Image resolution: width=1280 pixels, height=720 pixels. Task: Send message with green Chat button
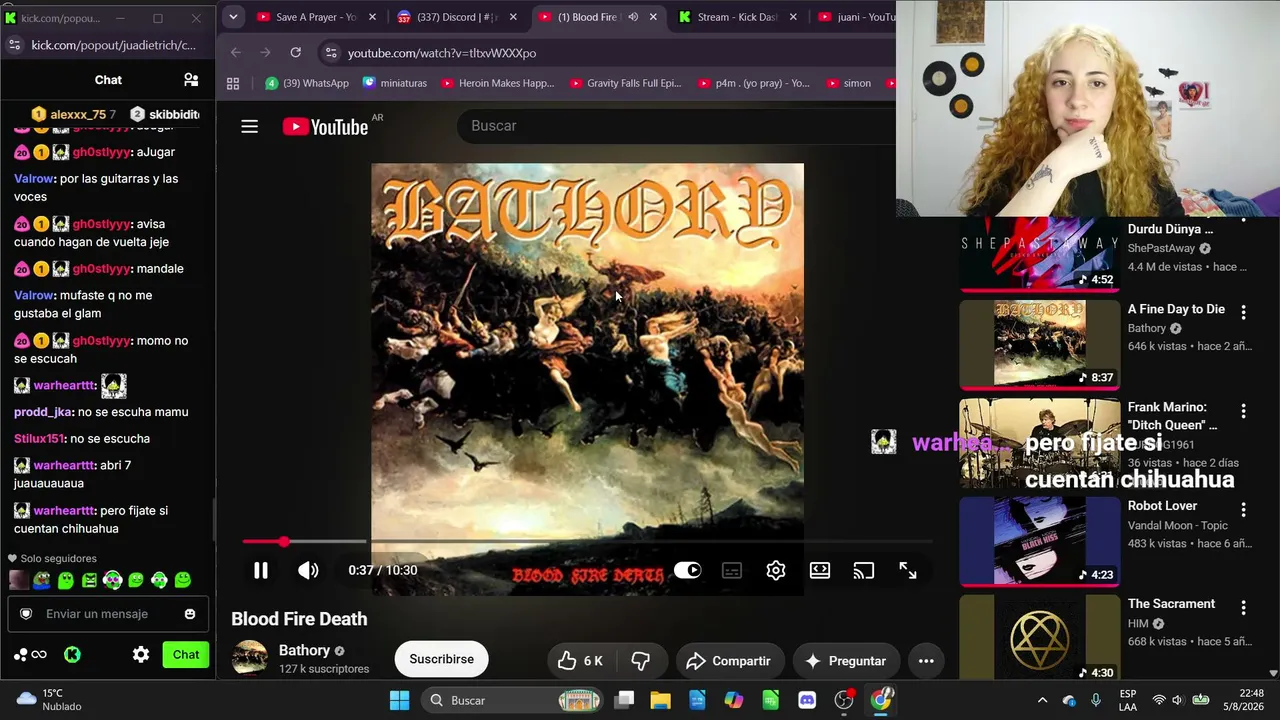(x=186, y=655)
